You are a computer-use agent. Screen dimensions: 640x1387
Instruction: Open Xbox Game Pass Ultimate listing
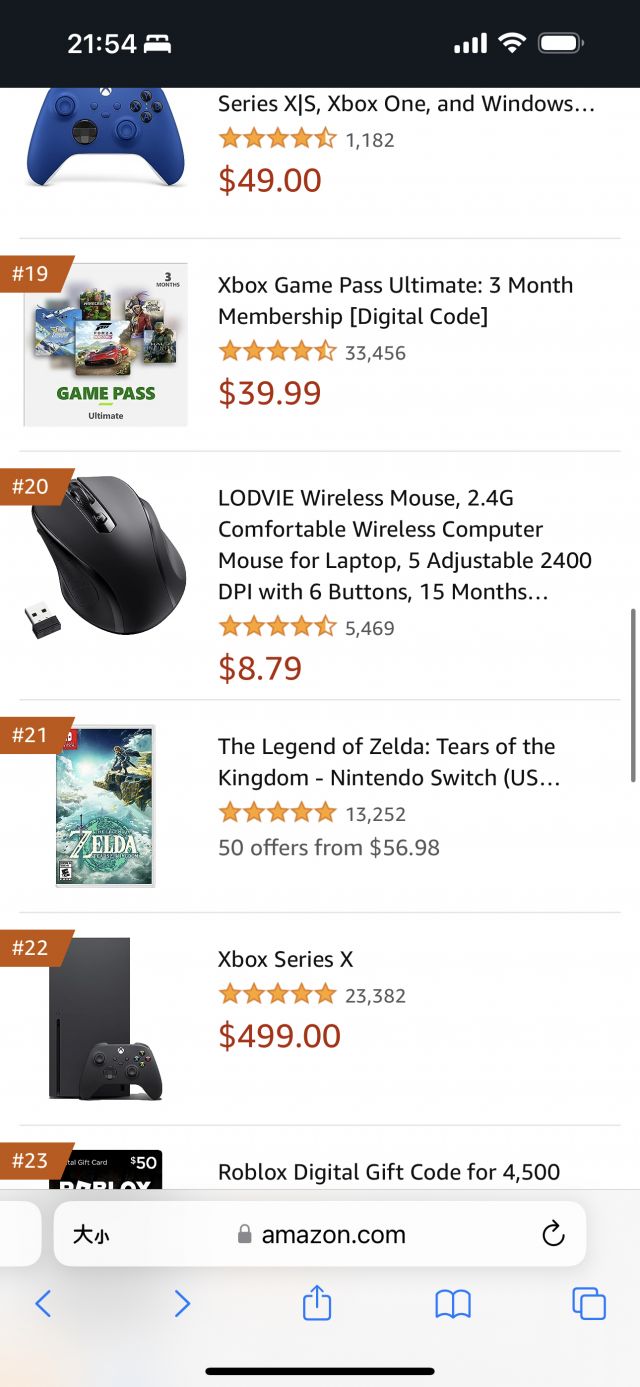395,301
